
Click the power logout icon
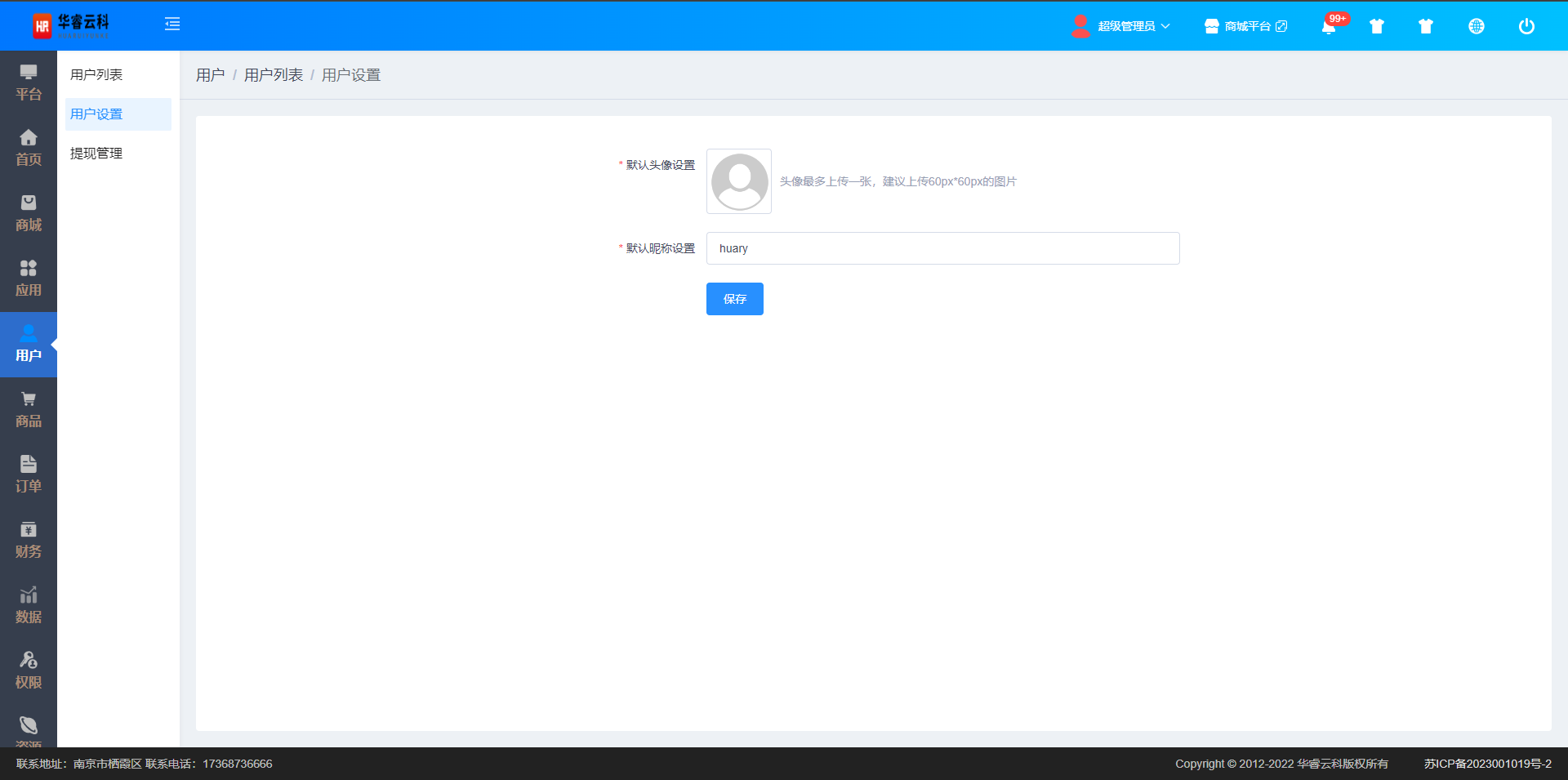[1526, 26]
